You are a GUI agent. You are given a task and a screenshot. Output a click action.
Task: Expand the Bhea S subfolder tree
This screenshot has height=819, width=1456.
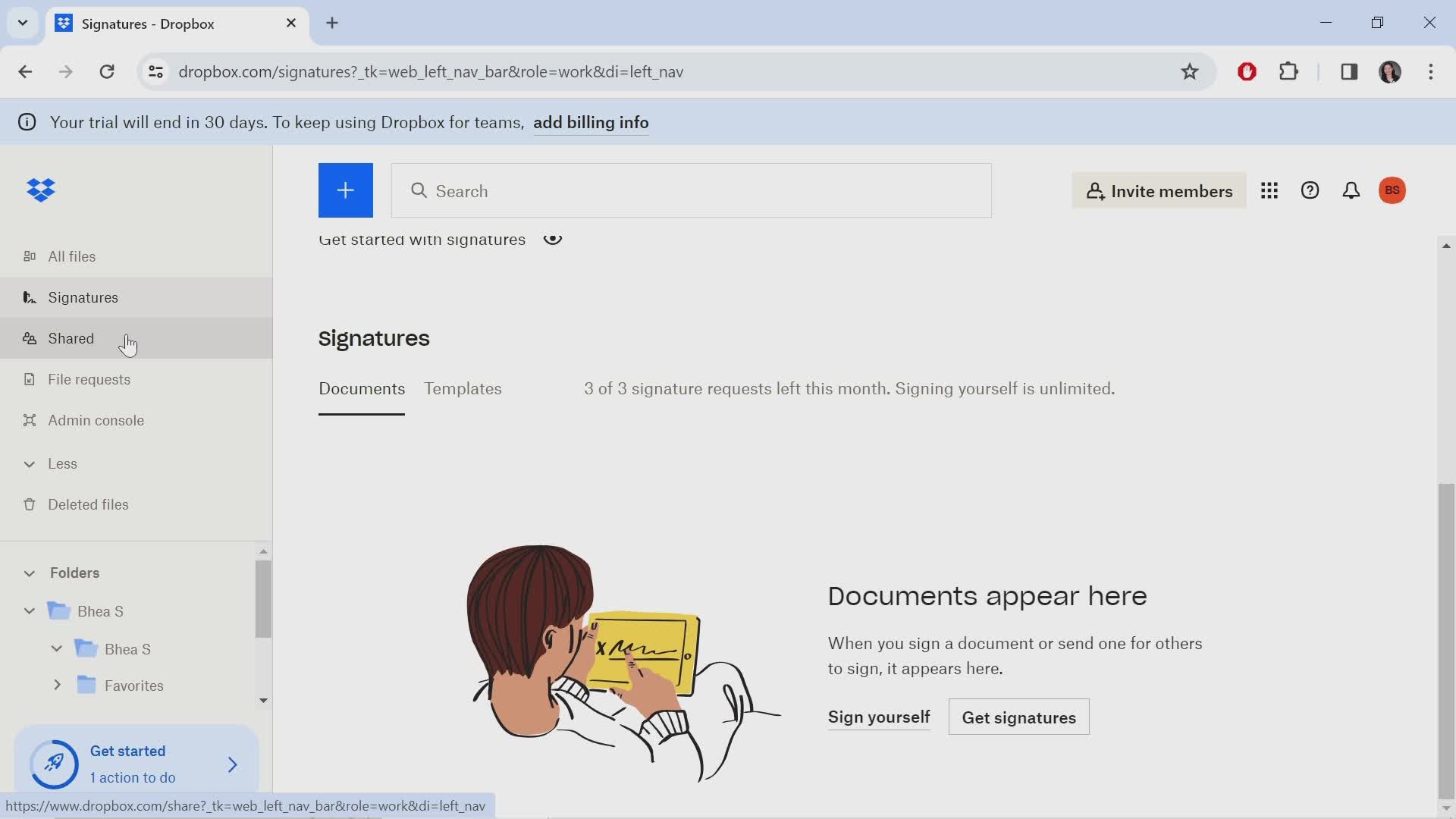(57, 649)
